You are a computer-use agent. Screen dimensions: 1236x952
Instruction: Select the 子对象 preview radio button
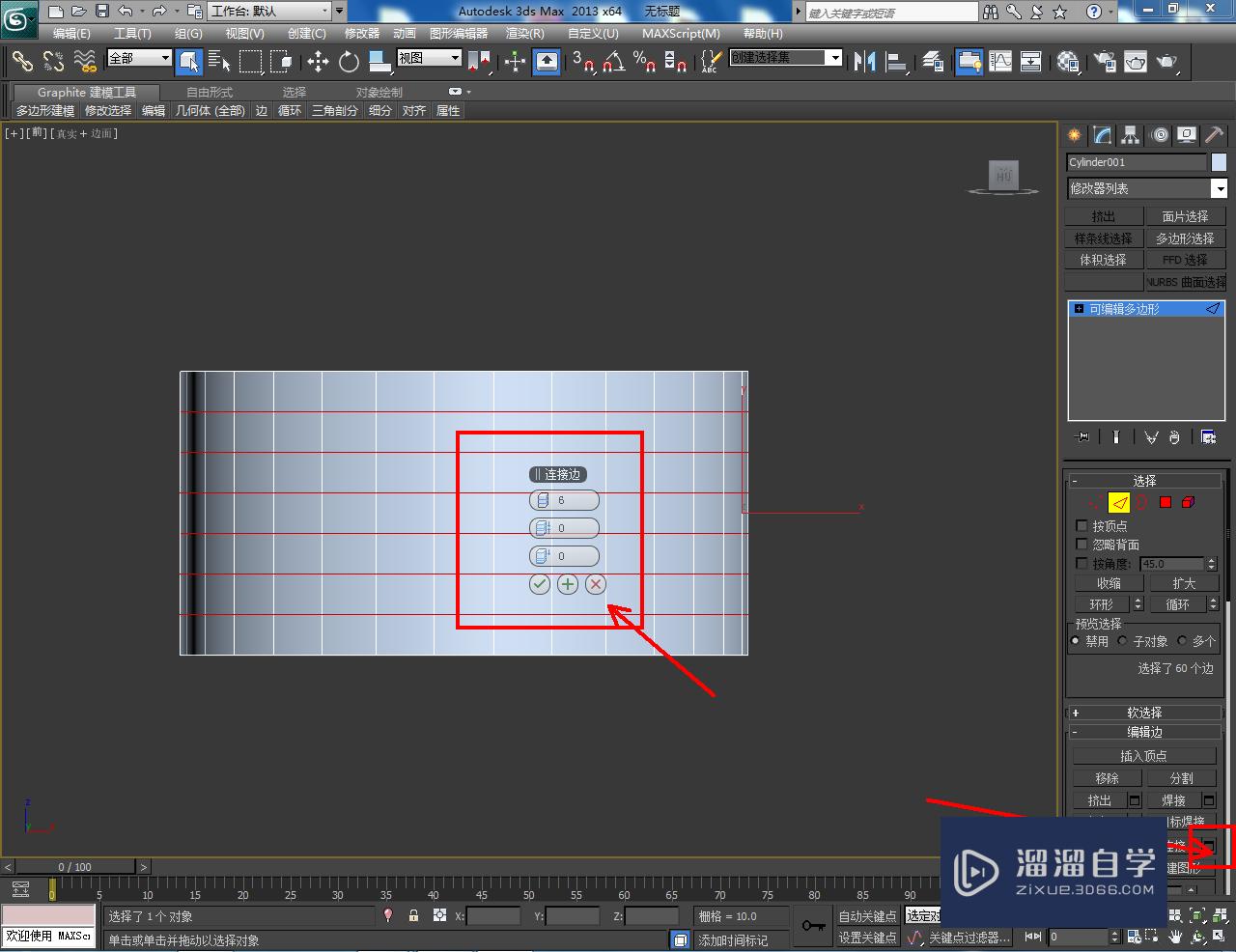click(x=1122, y=640)
